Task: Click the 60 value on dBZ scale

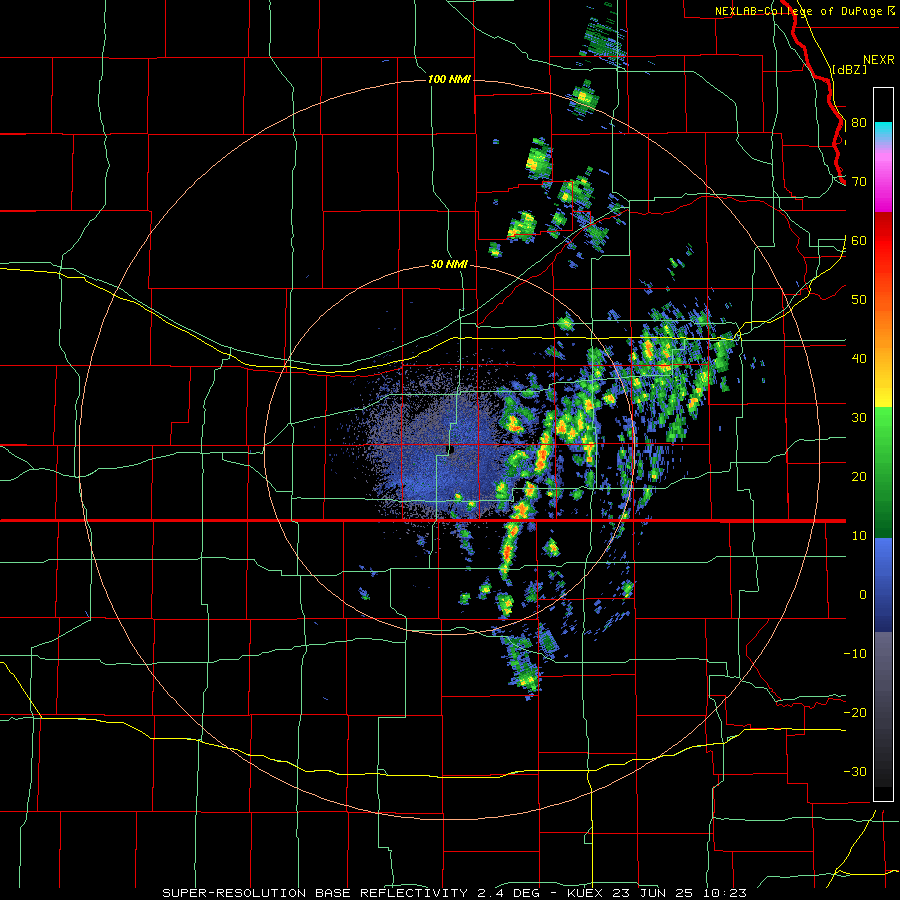Action: tap(859, 240)
